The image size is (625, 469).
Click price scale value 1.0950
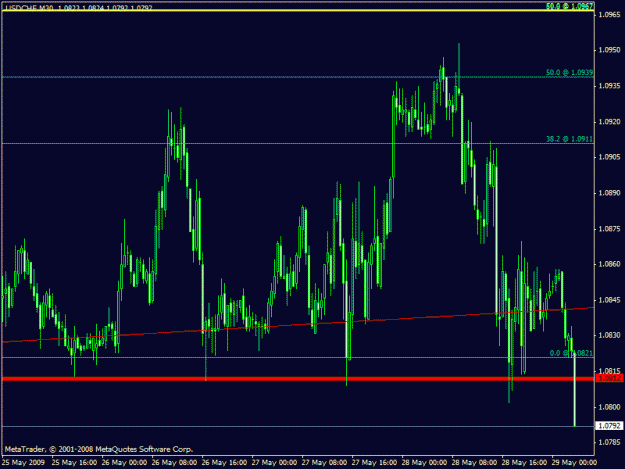(x=609, y=50)
